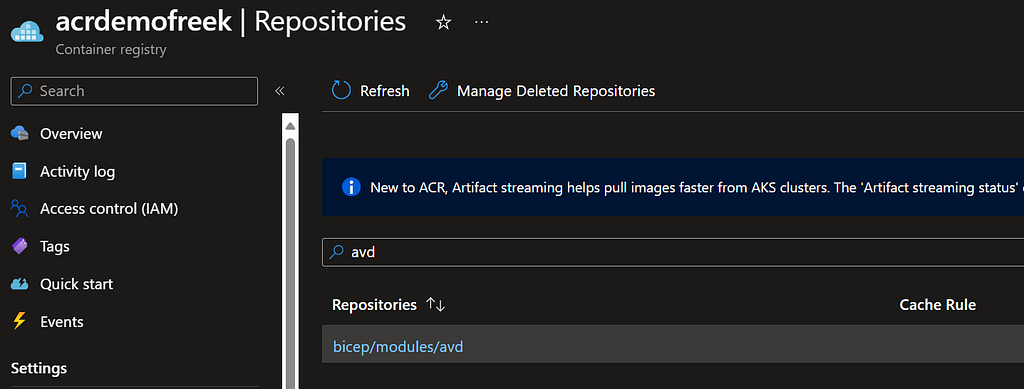
Task: Click the favorite star icon
Action: point(443,23)
